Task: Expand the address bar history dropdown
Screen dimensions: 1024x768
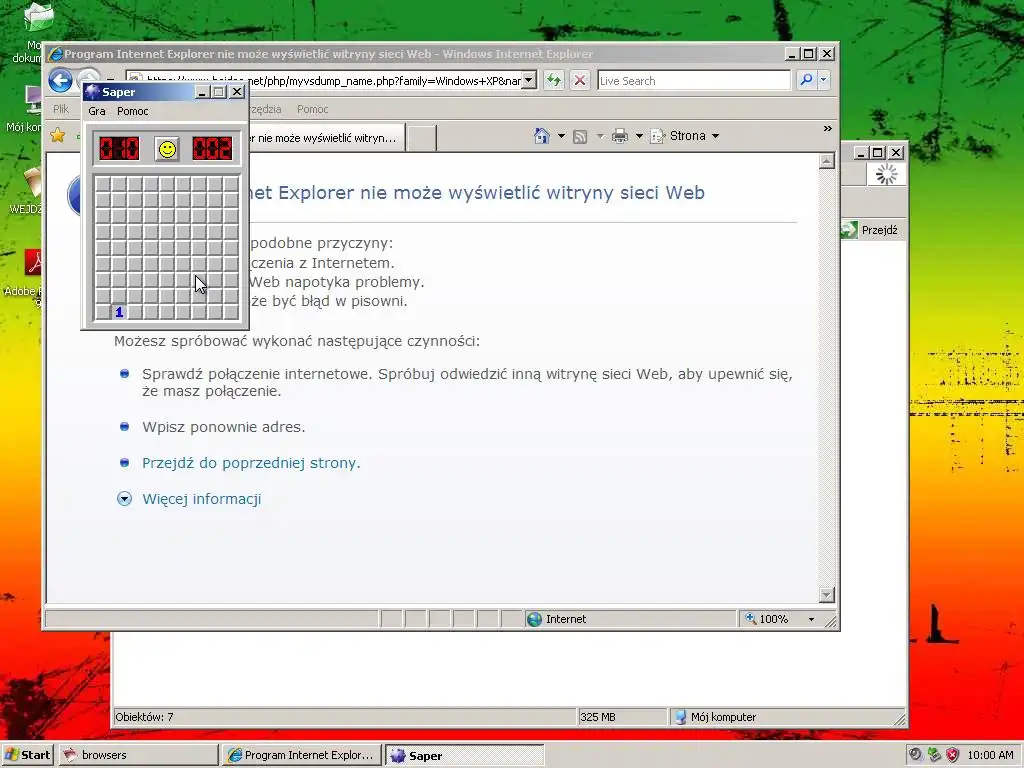Action: [530, 80]
